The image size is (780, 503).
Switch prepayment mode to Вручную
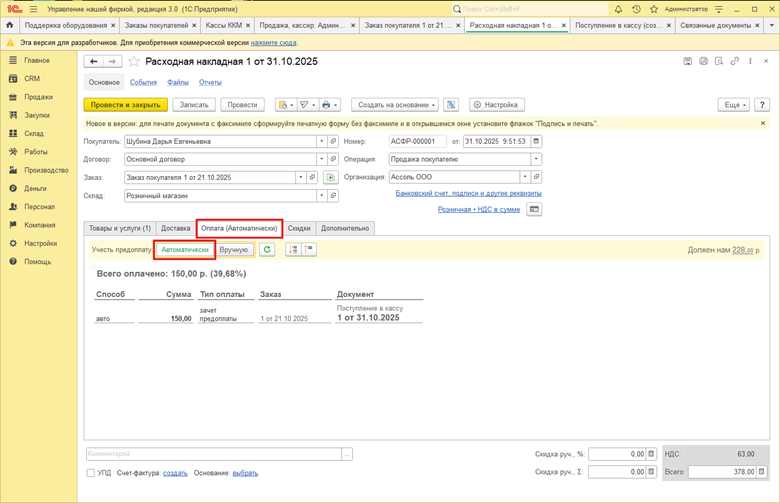pyautogui.click(x=233, y=249)
